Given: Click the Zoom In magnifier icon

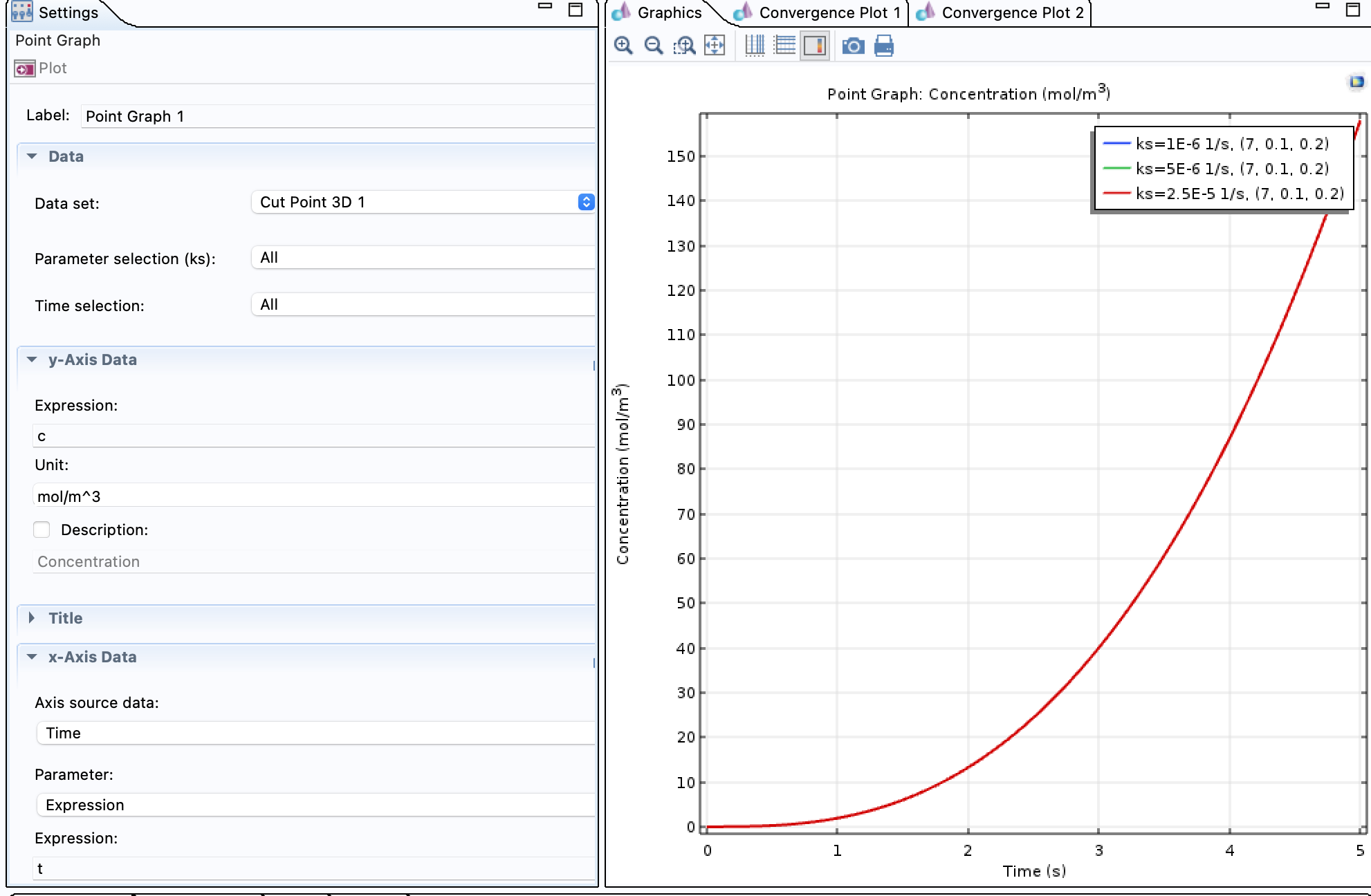Looking at the screenshot, I should point(623,46).
